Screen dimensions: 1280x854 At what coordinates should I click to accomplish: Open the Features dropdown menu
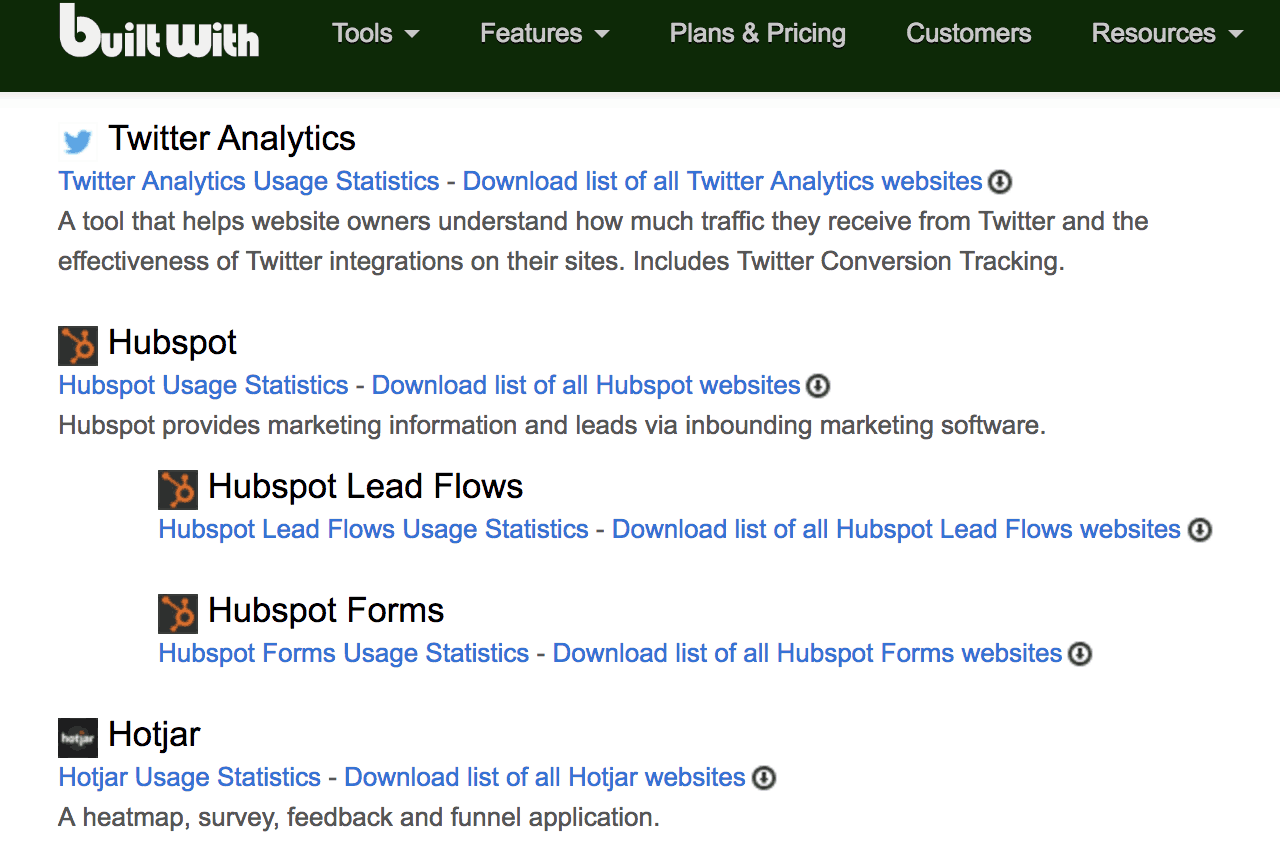[544, 33]
